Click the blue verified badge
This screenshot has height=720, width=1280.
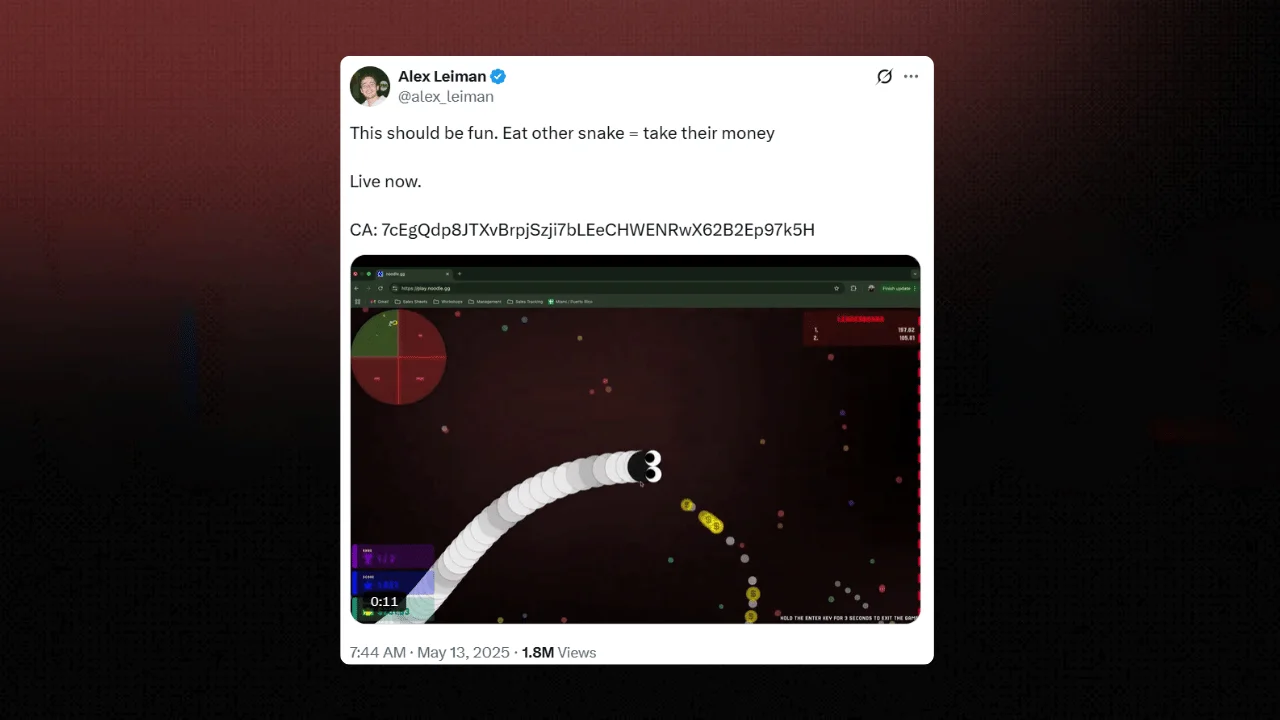point(498,76)
